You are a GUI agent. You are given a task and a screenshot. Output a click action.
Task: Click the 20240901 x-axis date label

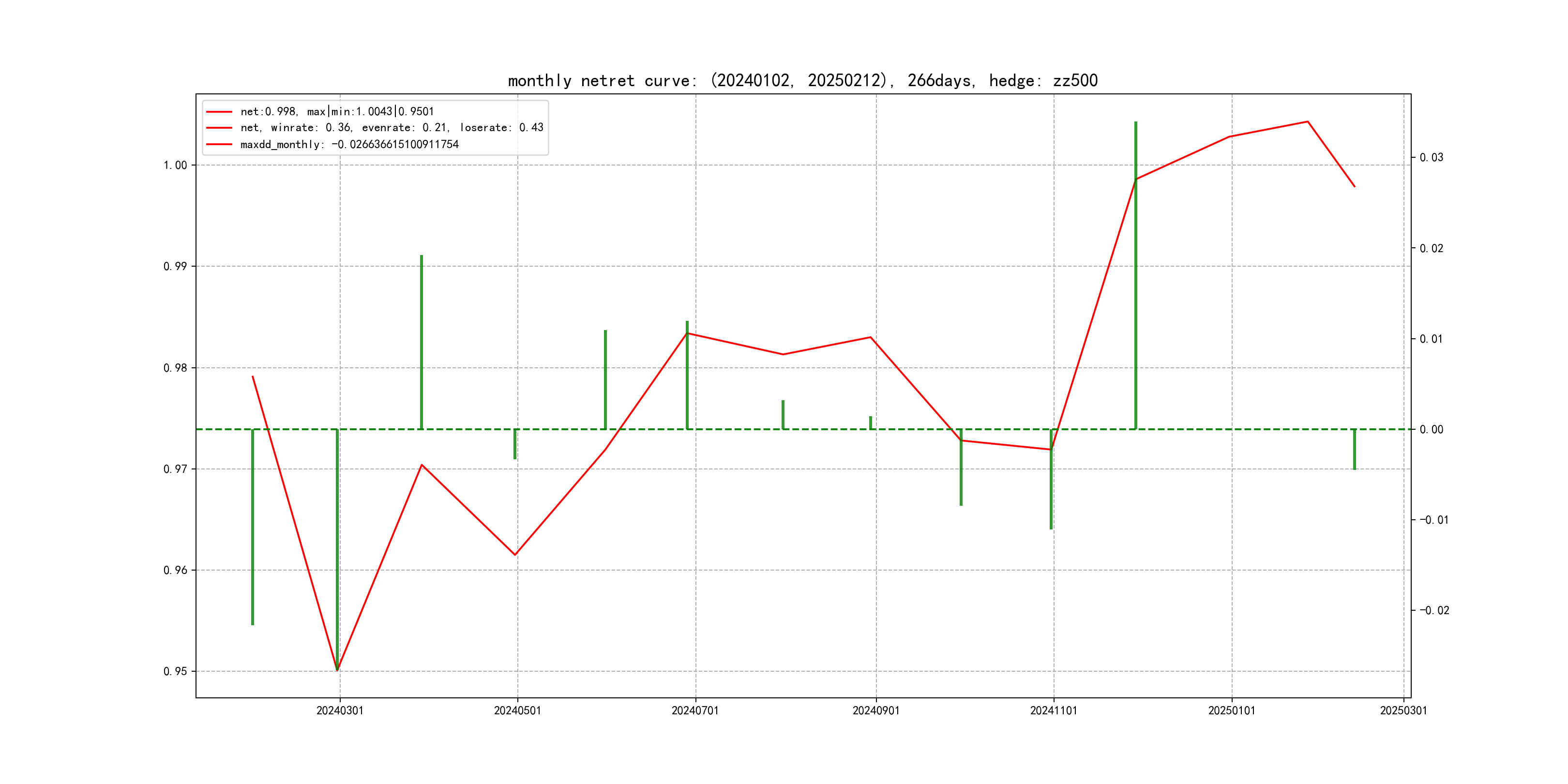876,710
